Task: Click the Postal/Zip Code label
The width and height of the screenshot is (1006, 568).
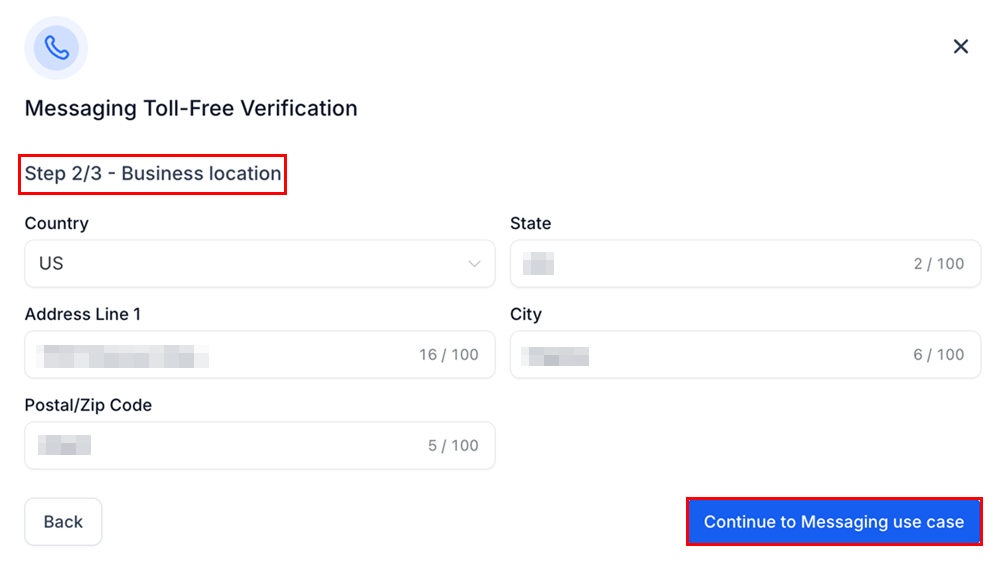Action: pyautogui.click(x=88, y=406)
